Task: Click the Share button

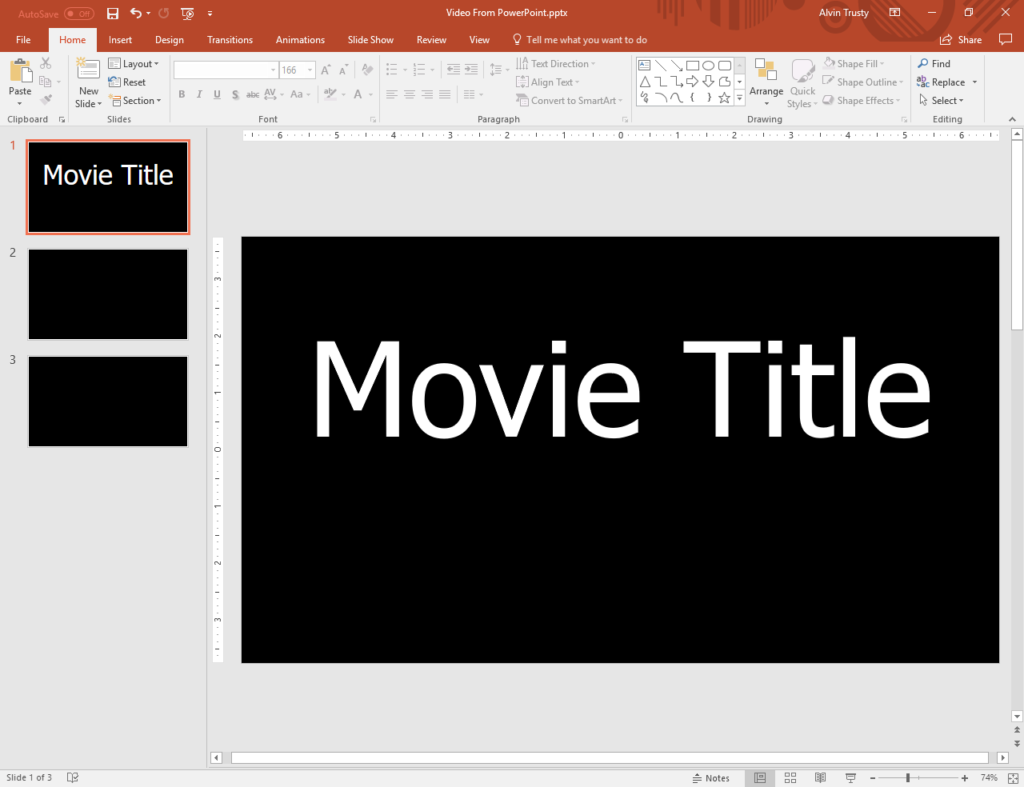Action: (x=961, y=40)
